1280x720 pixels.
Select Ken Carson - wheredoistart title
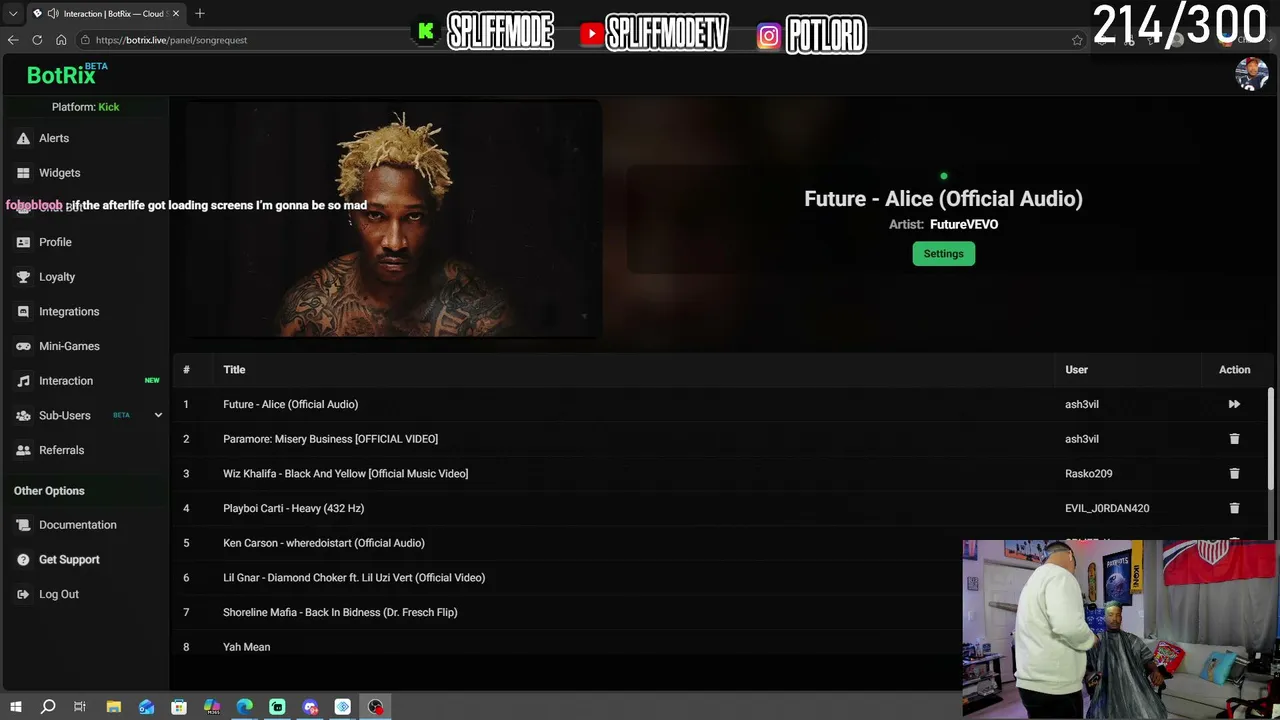(x=324, y=543)
